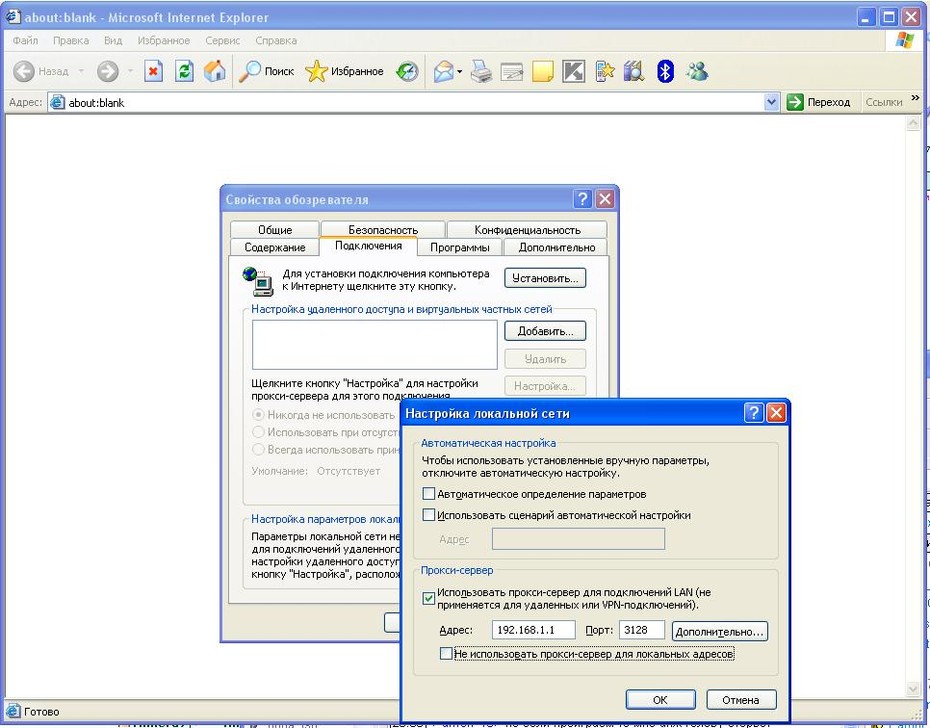Click the page-with-star toolbar icon
The width and height of the screenshot is (930, 728).
coord(604,71)
